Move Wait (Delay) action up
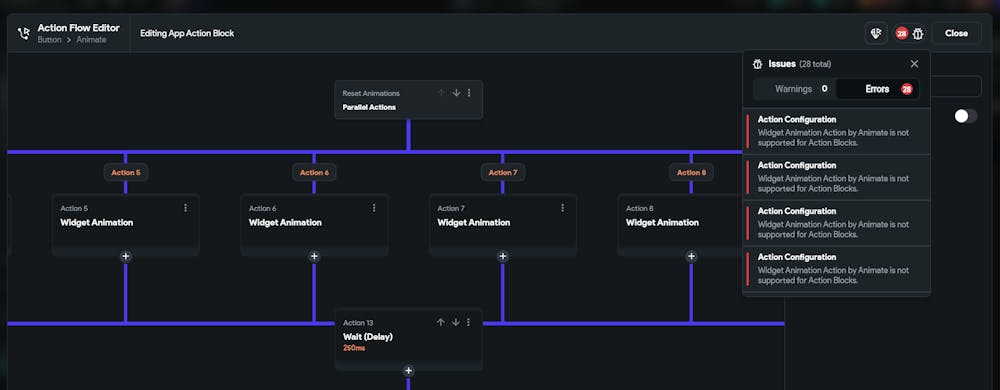Screen dimensions: 1000x390 [x=440, y=322]
